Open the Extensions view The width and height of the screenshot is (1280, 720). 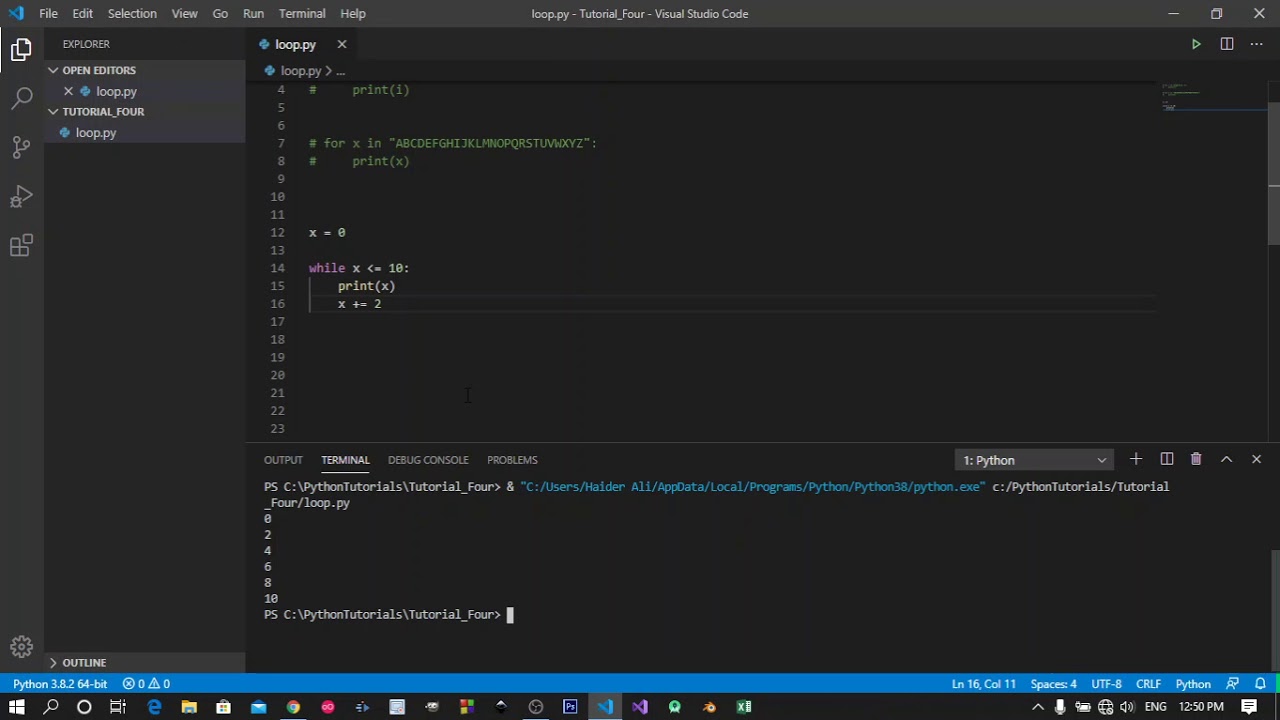(21, 245)
